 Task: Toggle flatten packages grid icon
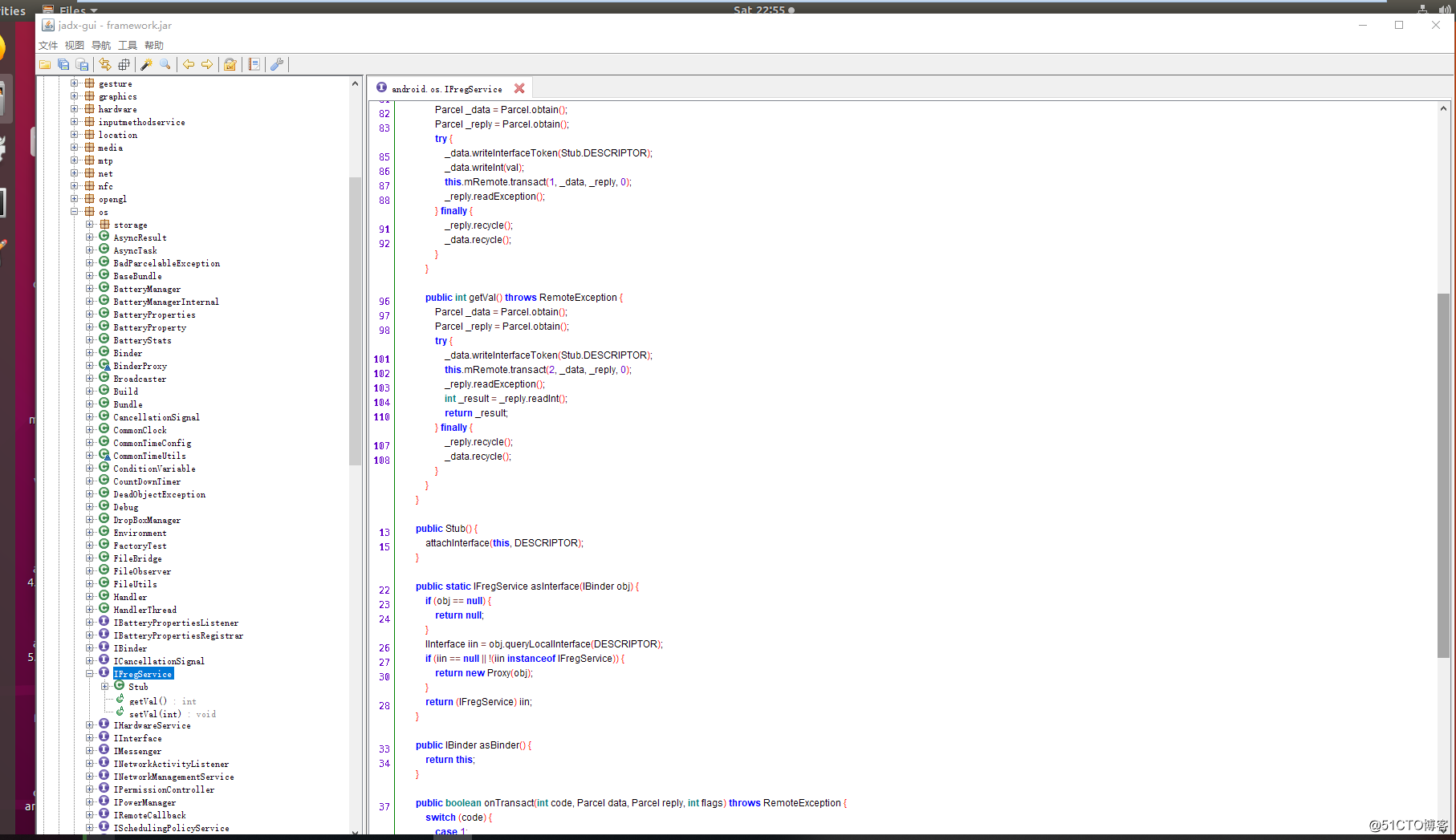coord(124,64)
